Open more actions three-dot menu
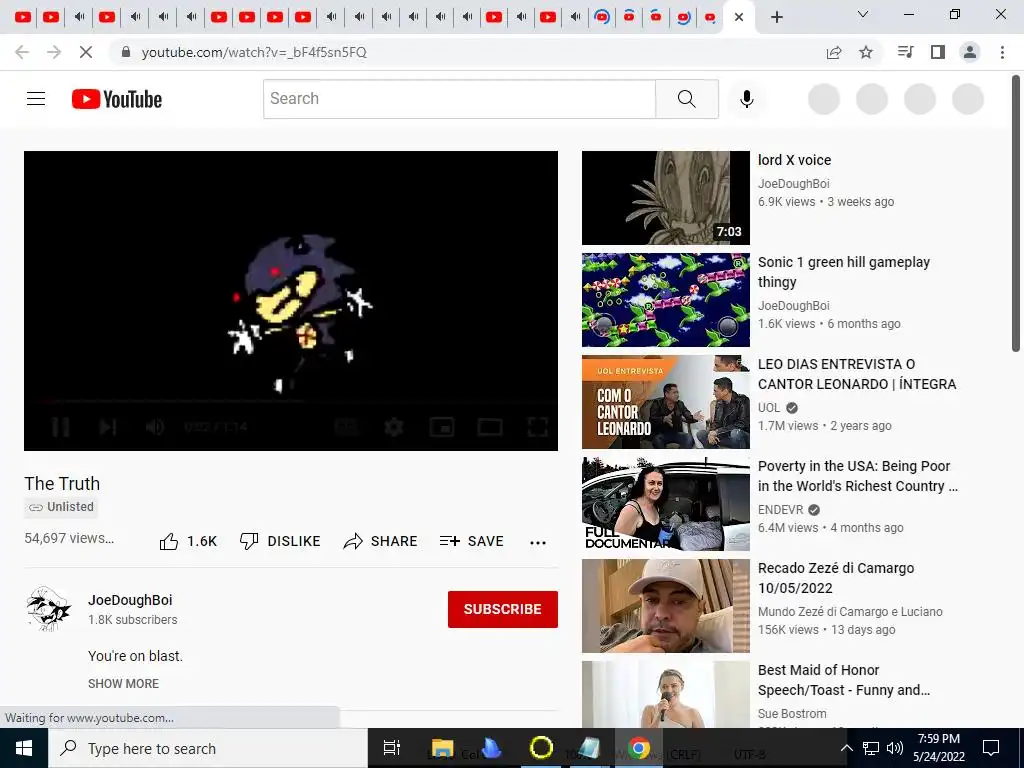Viewport: 1024px width, 768px height. (x=538, y=543)
